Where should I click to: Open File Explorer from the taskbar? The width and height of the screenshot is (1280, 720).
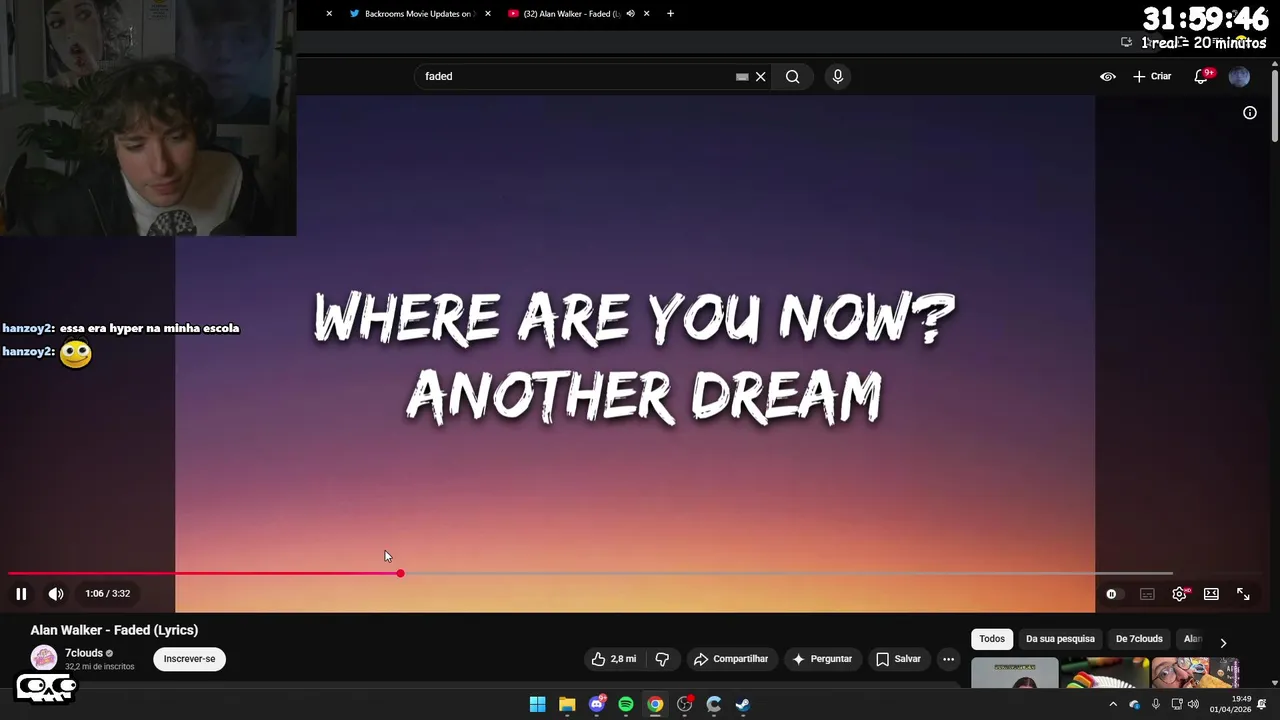click(567, 704)
